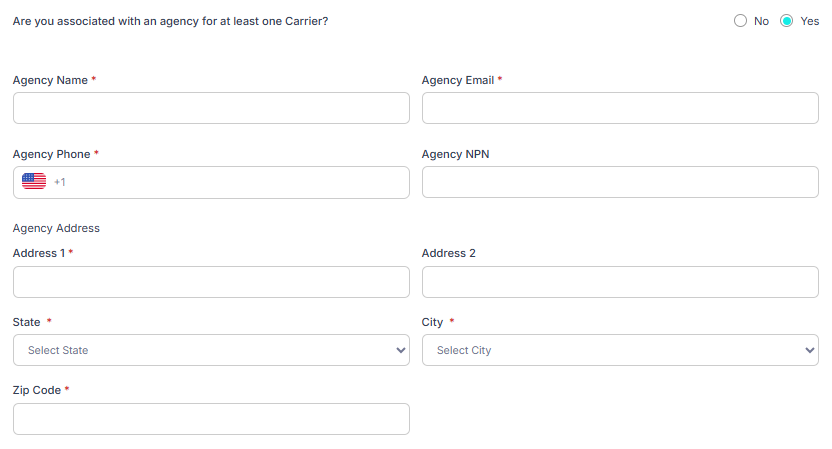Focus the Address 2 input field
Viewport: 832px width, 449px height.
[620, 282]
